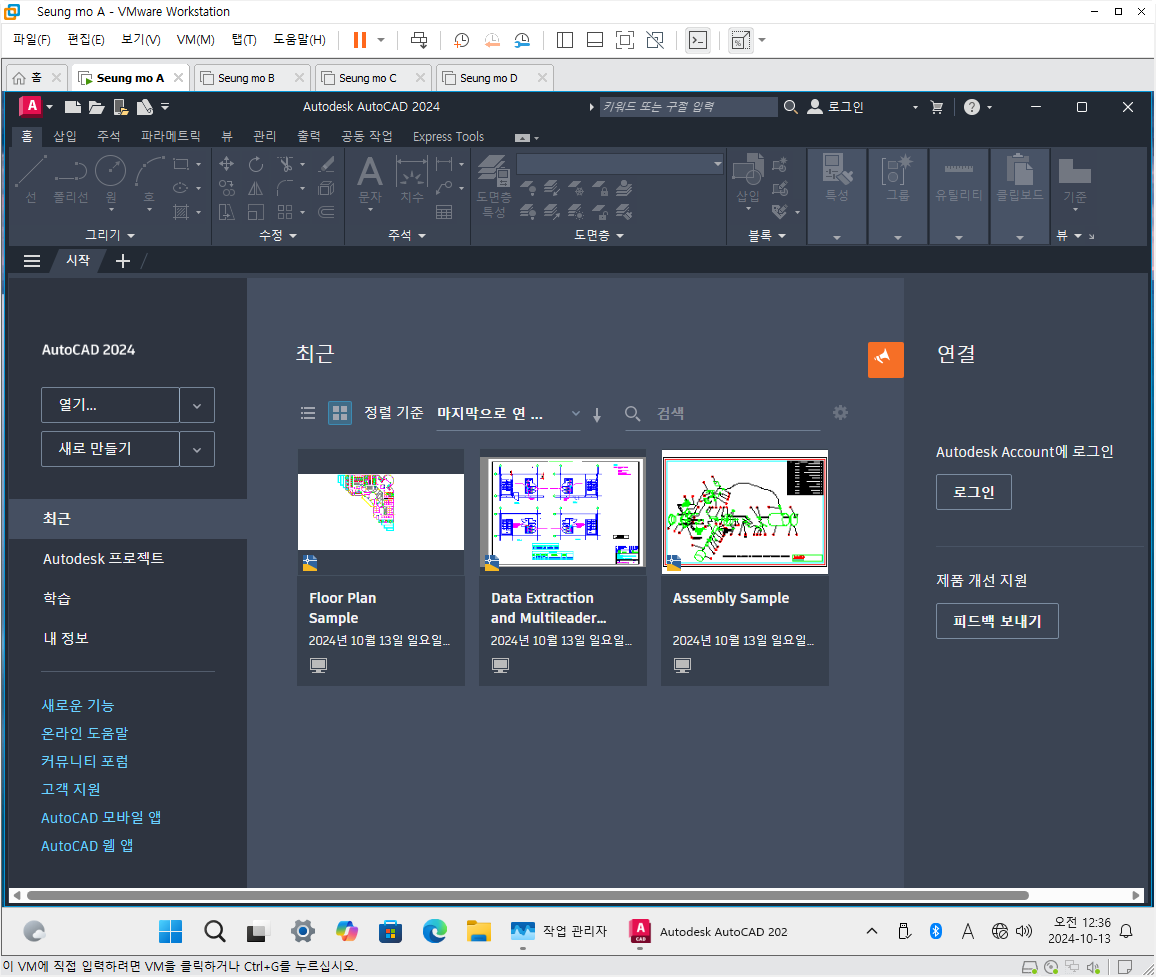Open the 온라인 도움말 link

pos(85,734)
